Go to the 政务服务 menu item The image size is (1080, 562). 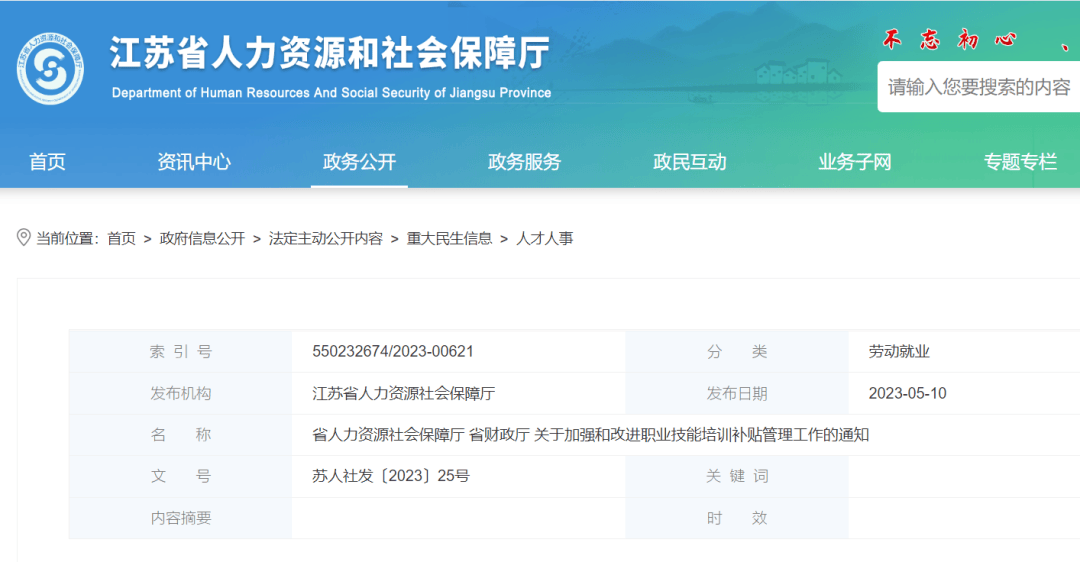(x=525, y=162)
